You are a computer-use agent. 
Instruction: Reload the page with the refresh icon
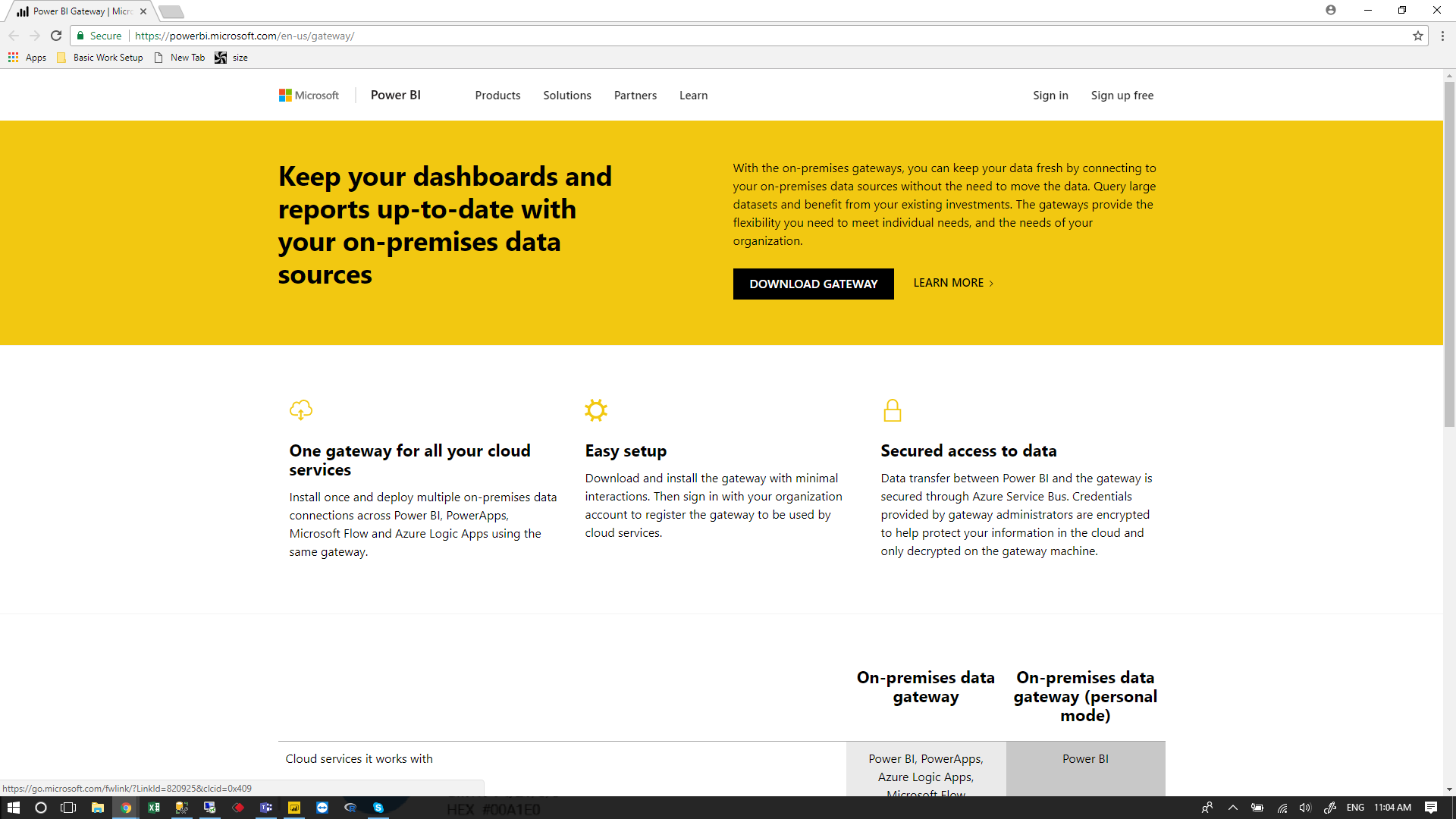point(56,36)
